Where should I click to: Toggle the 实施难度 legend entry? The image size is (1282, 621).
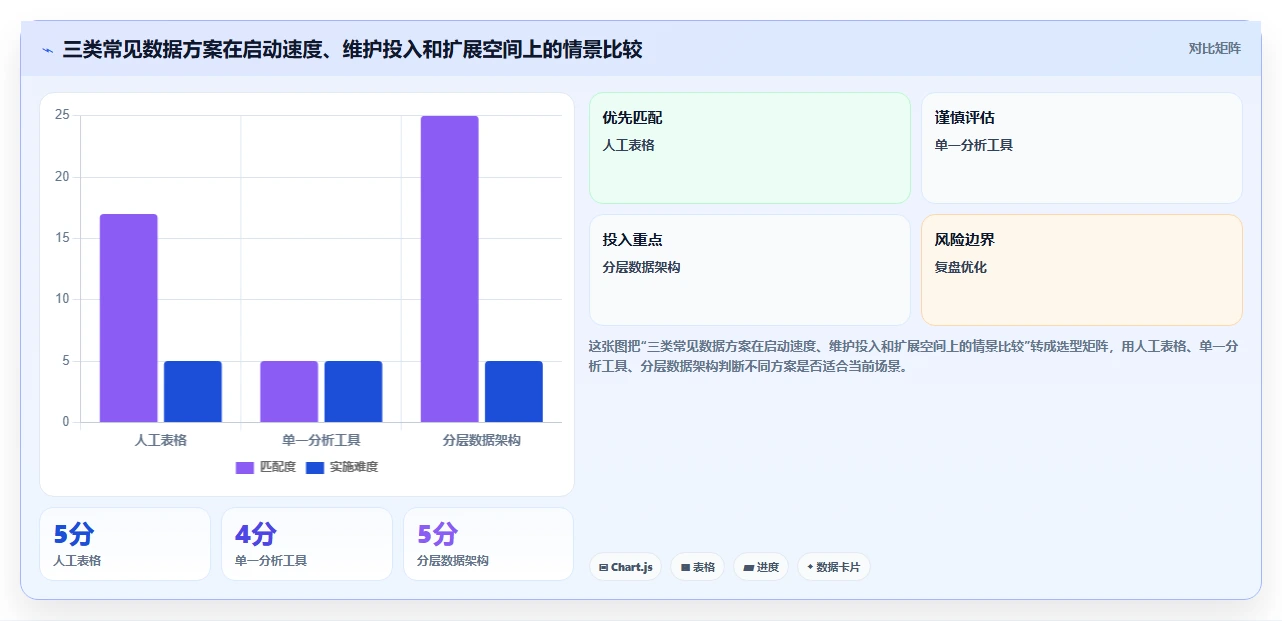click(x=342, y=467)
